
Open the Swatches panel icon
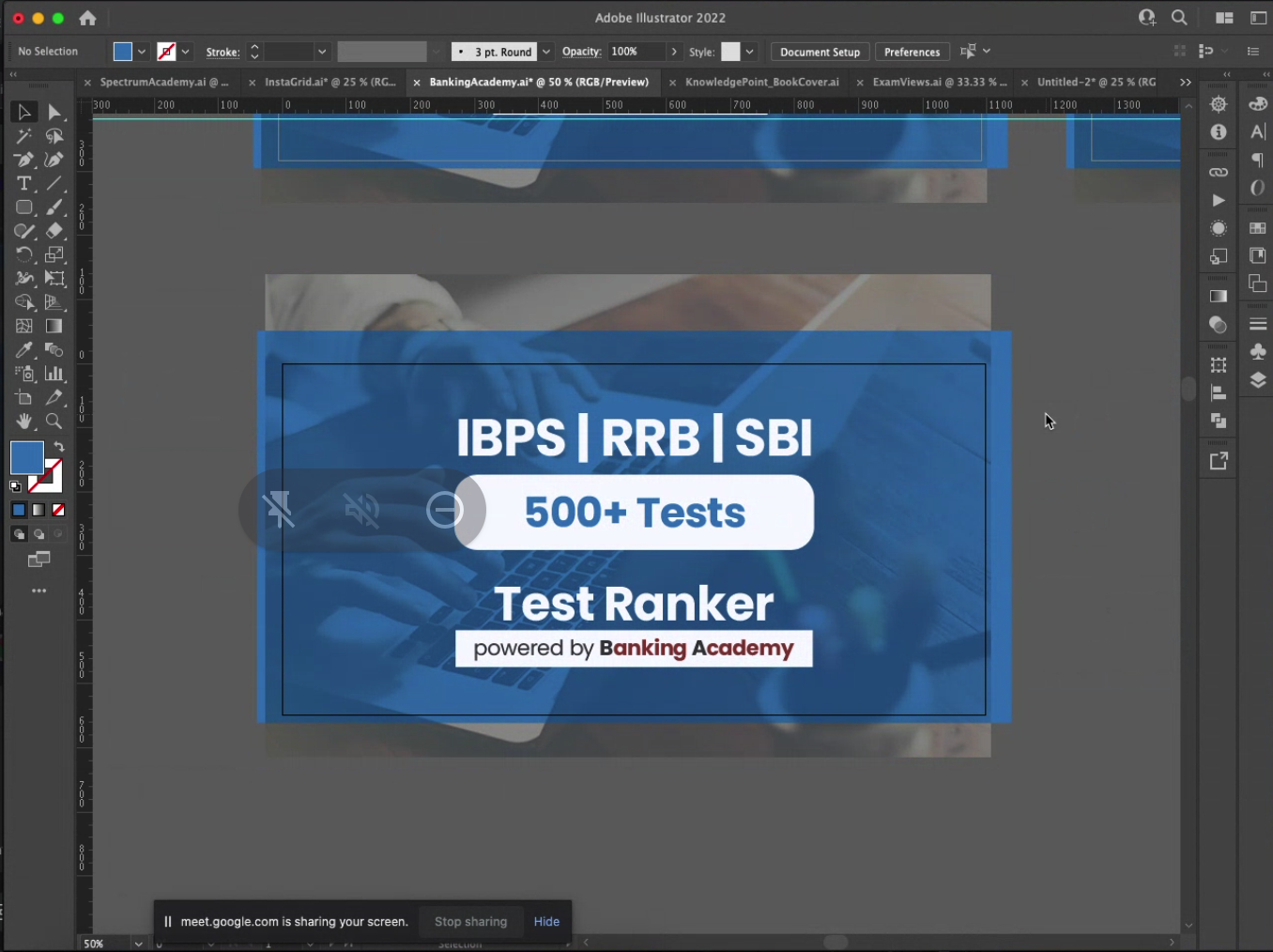pos(1258,228)
